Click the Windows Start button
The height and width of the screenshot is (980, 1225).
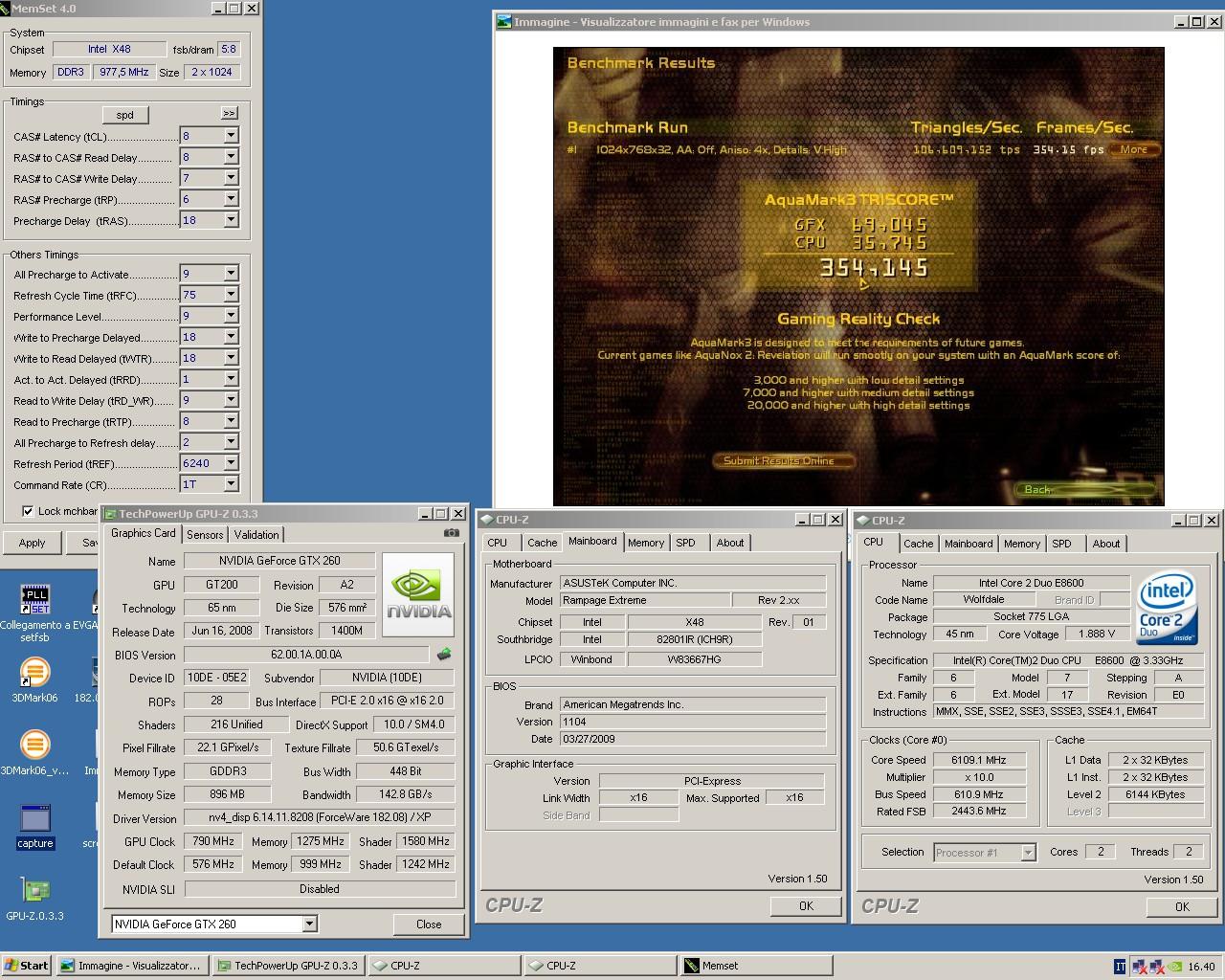(27, 966)
